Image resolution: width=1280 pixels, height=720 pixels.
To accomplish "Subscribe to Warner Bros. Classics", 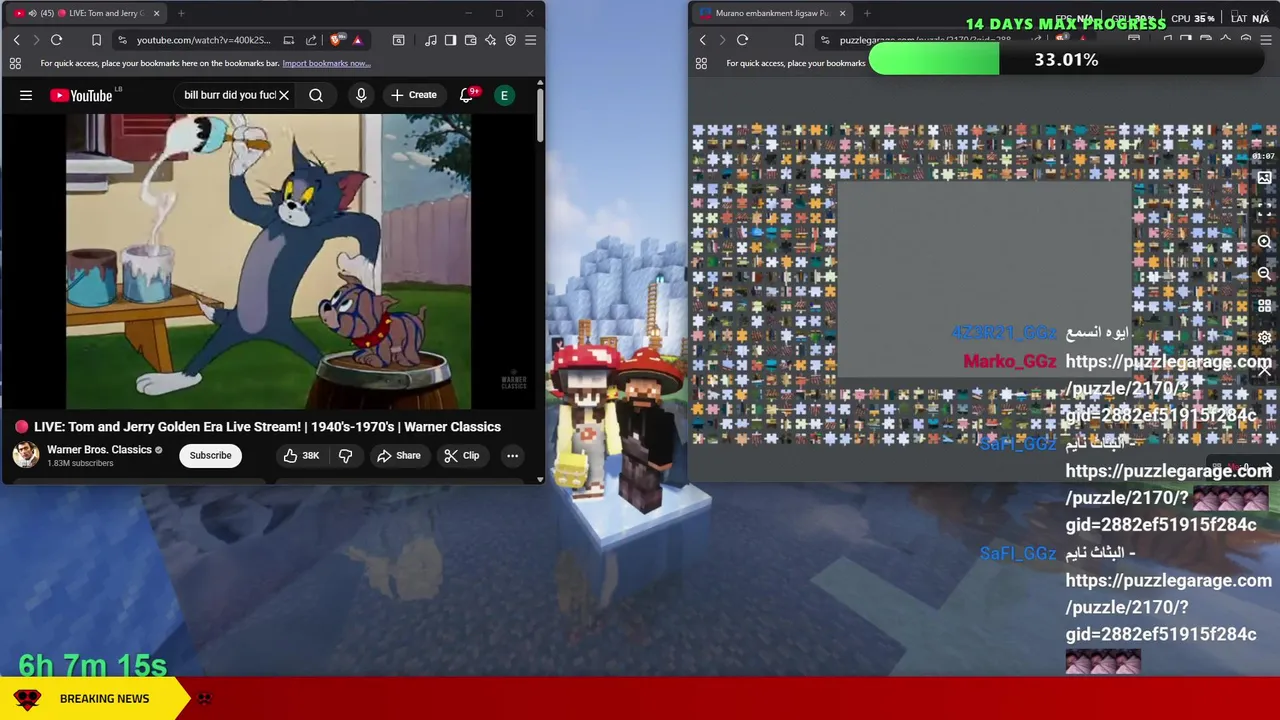I will tap(210, 455).
